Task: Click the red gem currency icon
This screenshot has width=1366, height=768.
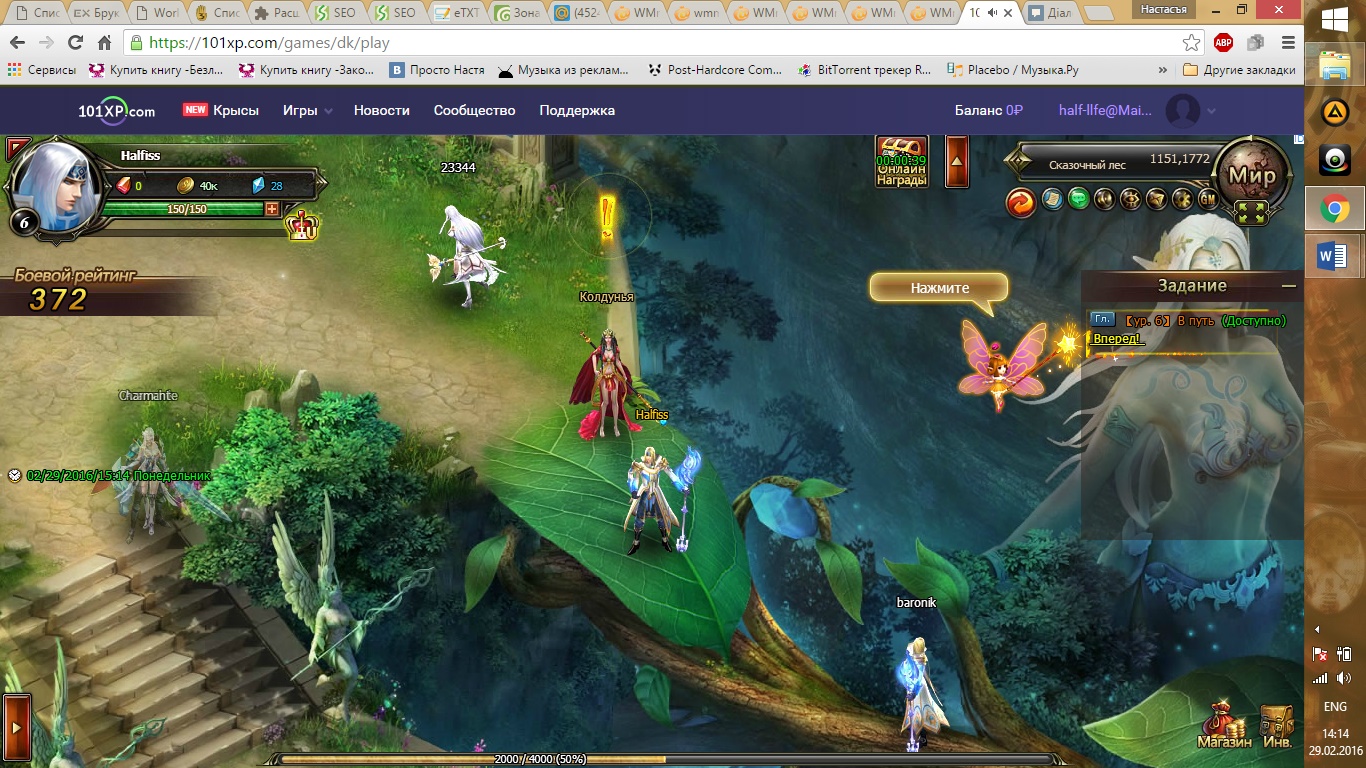Action: click(x=125, y=185)
